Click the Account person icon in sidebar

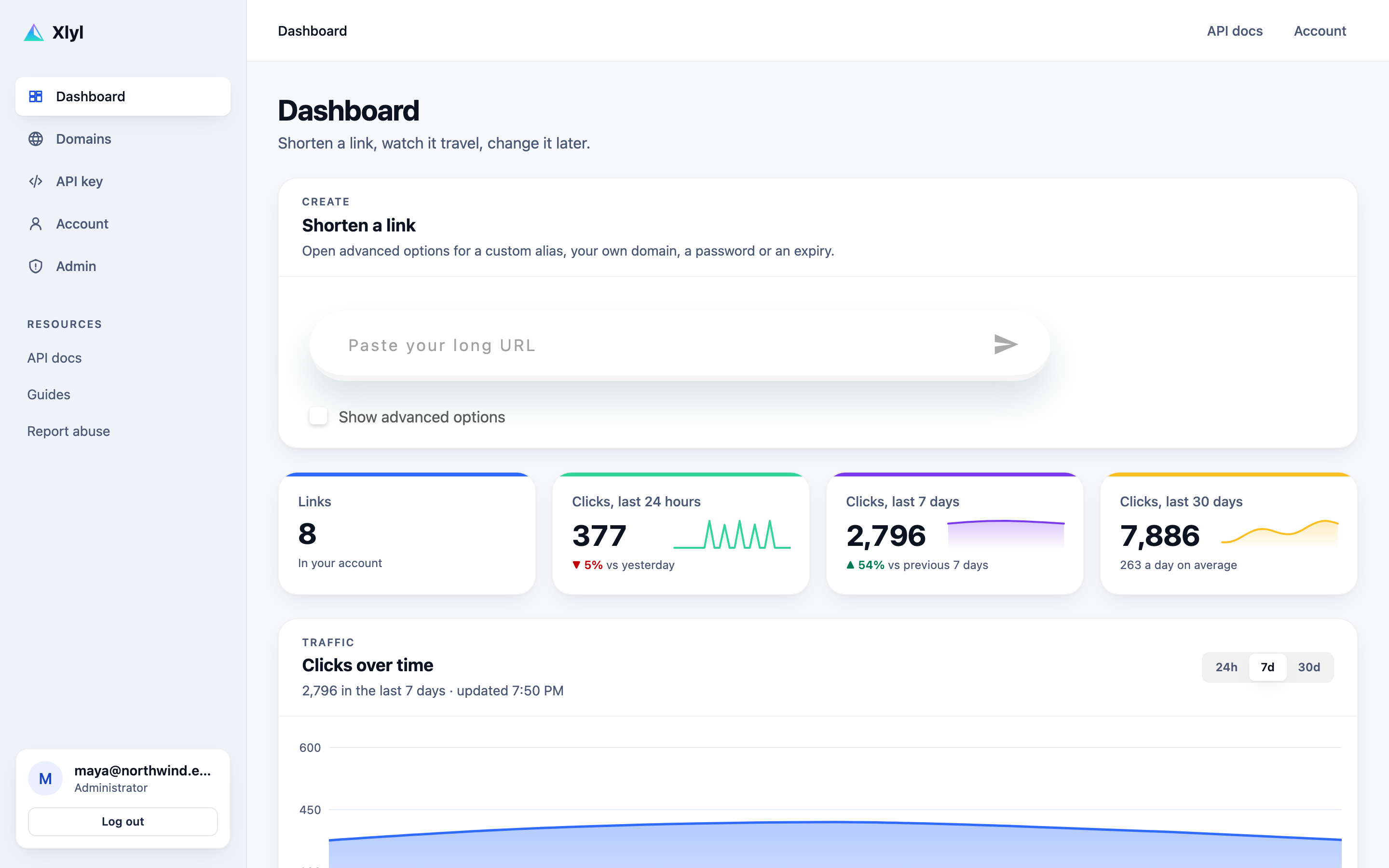click(36, 224)
